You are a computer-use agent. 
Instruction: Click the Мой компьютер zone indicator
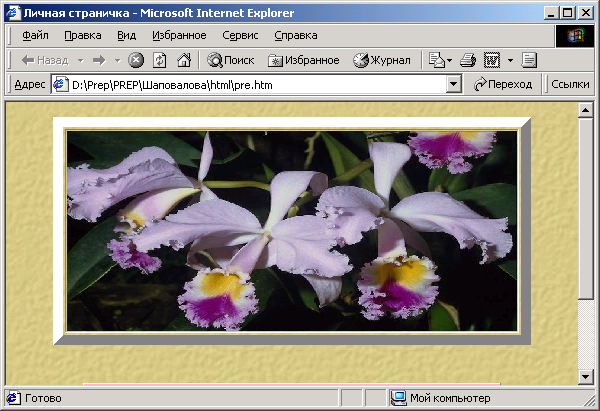click(450, 398)
